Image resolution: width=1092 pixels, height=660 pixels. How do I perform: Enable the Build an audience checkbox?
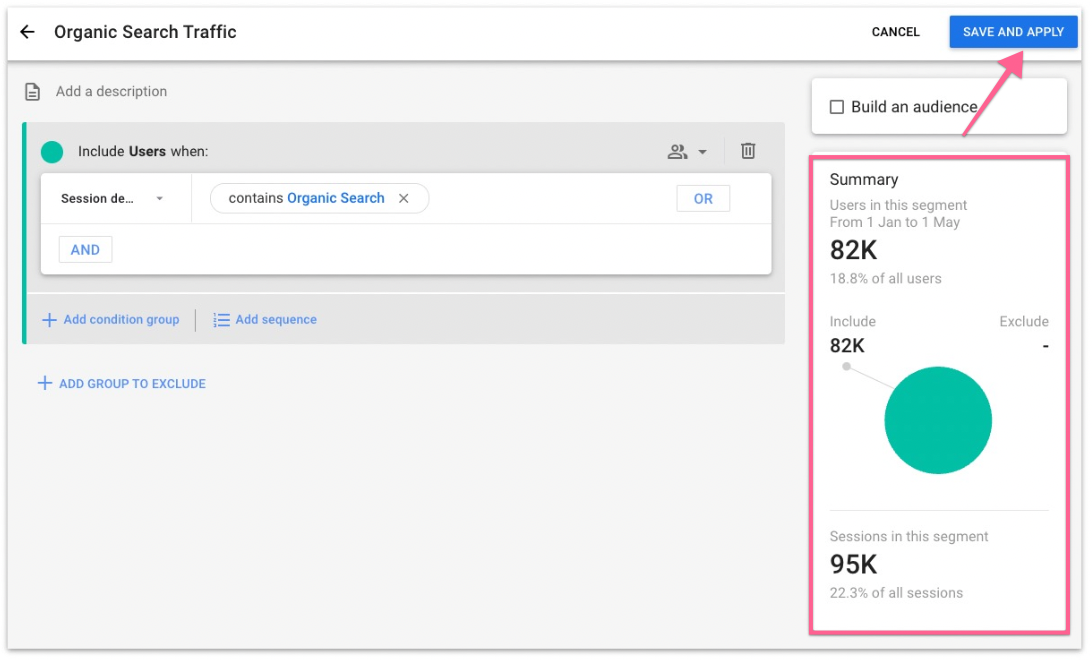coord(837,107)
